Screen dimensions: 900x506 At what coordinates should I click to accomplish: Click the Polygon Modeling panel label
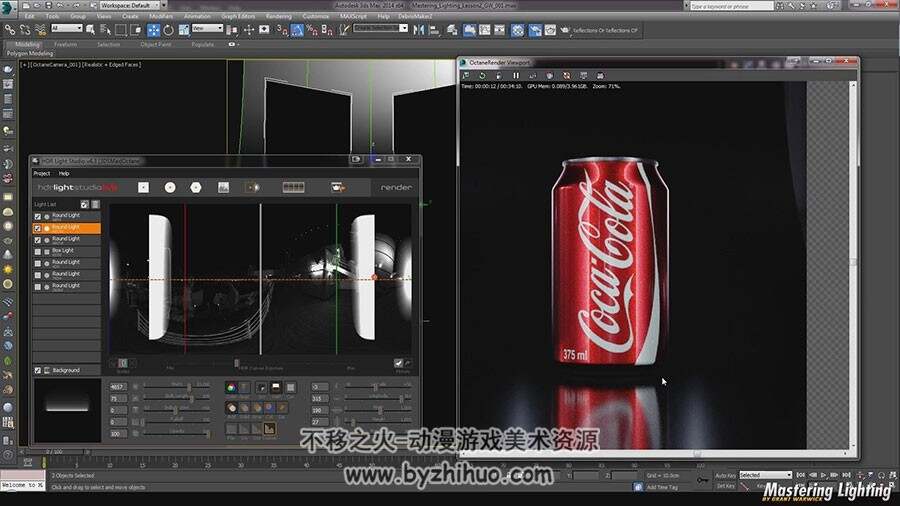[x=30, y=53]
